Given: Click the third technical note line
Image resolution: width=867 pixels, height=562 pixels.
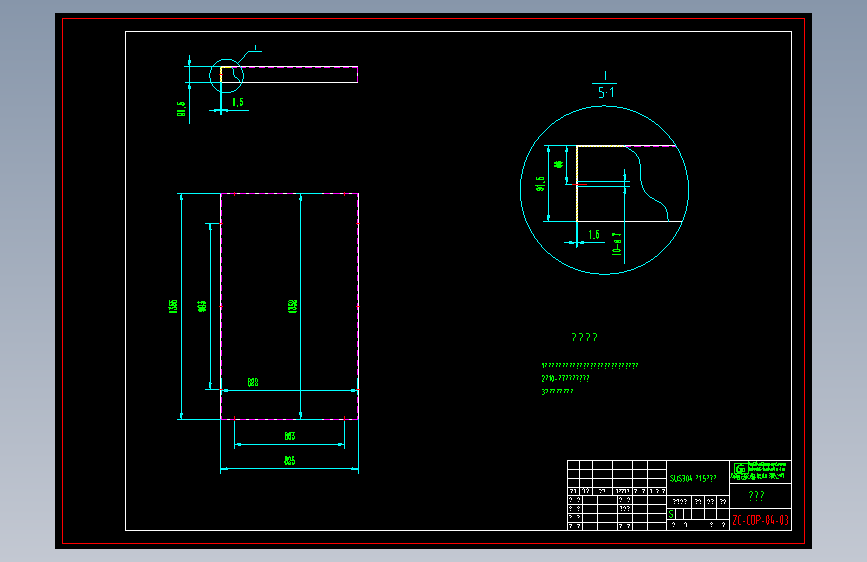Looking at the screenshot, I should coord(557,391).
